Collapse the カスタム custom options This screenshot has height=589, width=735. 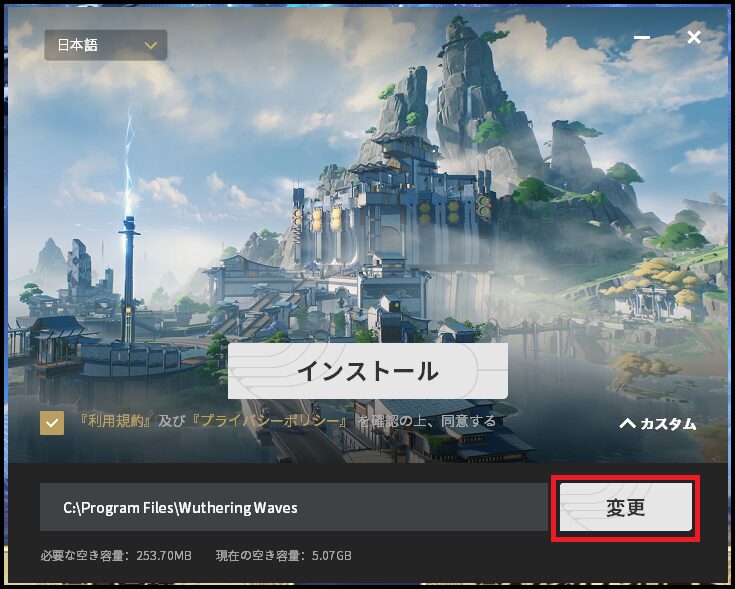(658, 424)
